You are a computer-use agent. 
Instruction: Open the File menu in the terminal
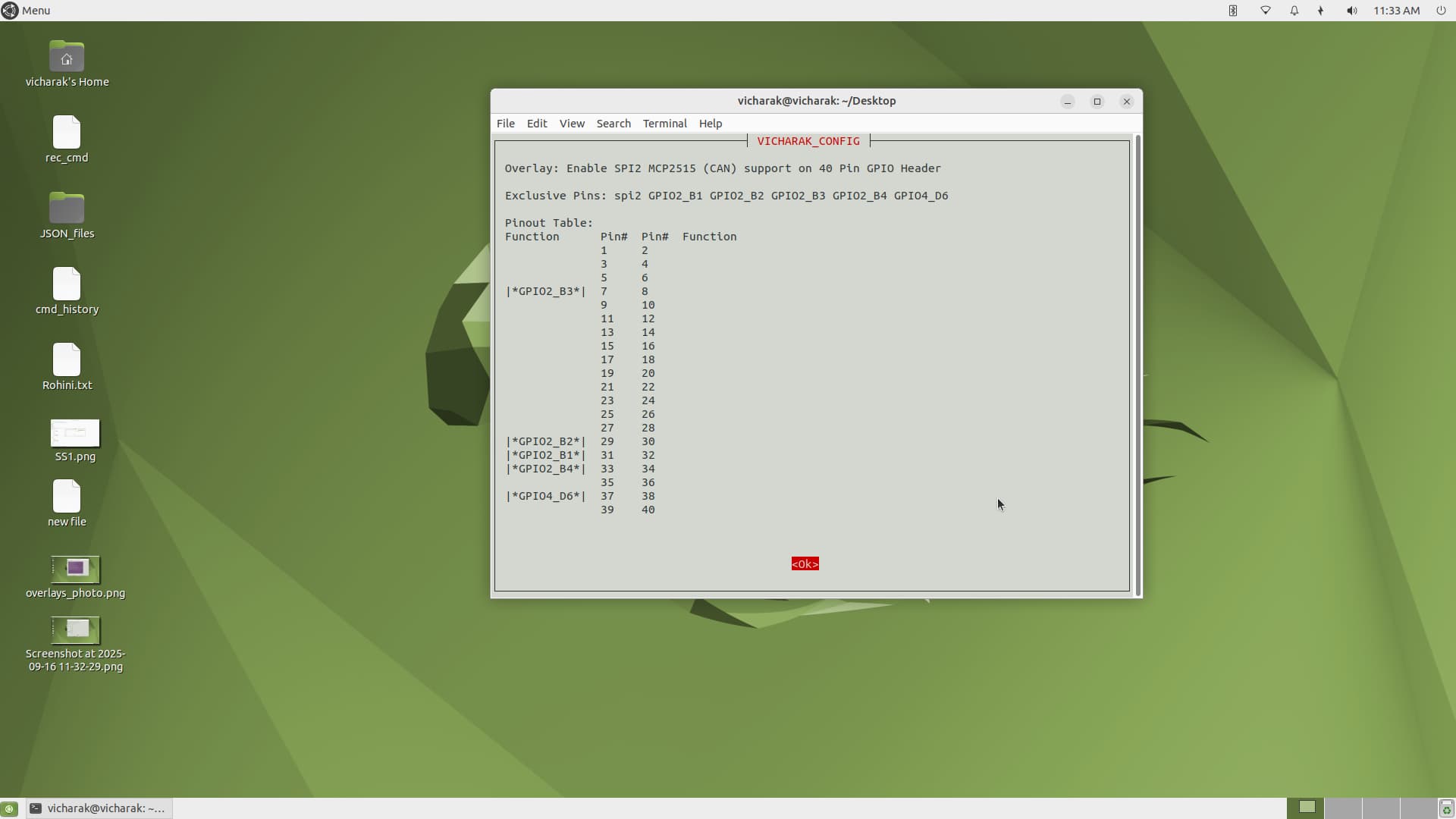click(x=505, y=124)
